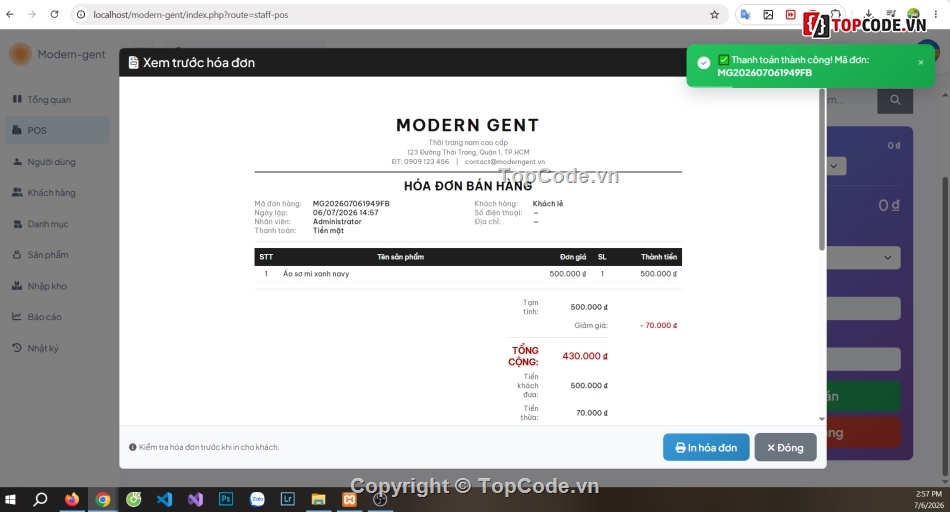
Task: Open Tổng quan in the sidebar
Action: tap(58, 99)
